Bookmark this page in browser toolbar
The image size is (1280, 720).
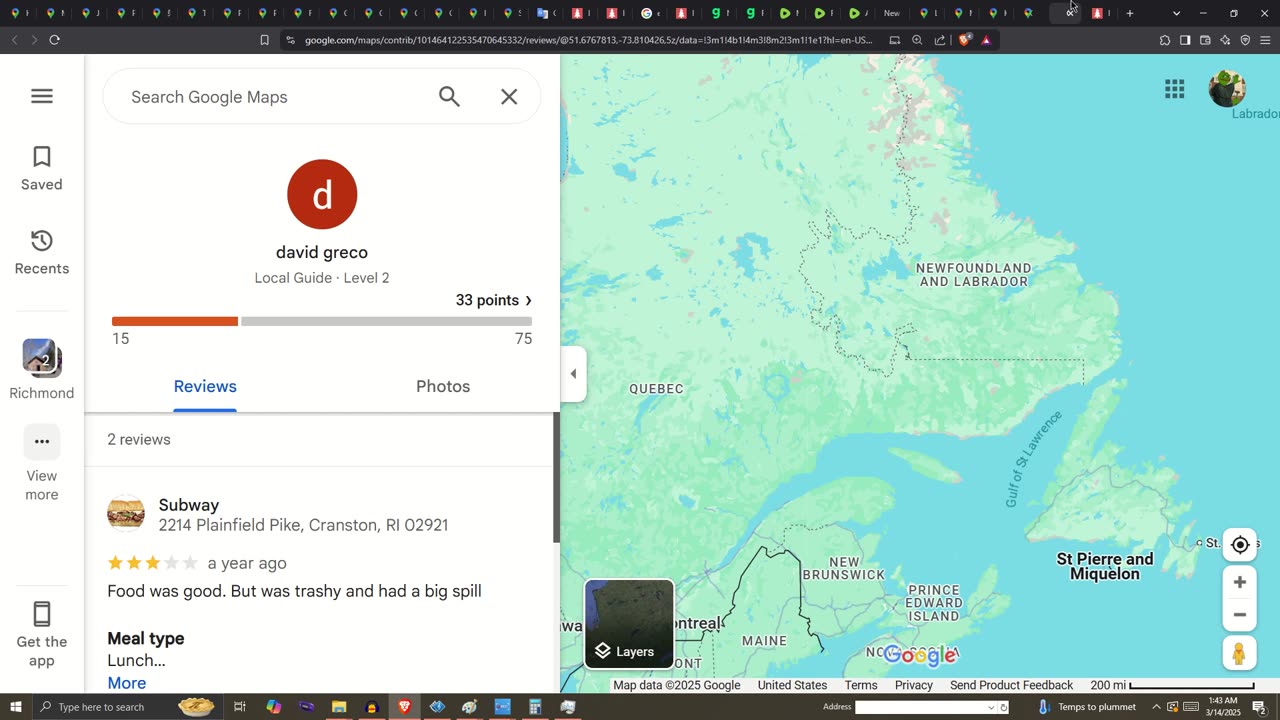(264, 40)
